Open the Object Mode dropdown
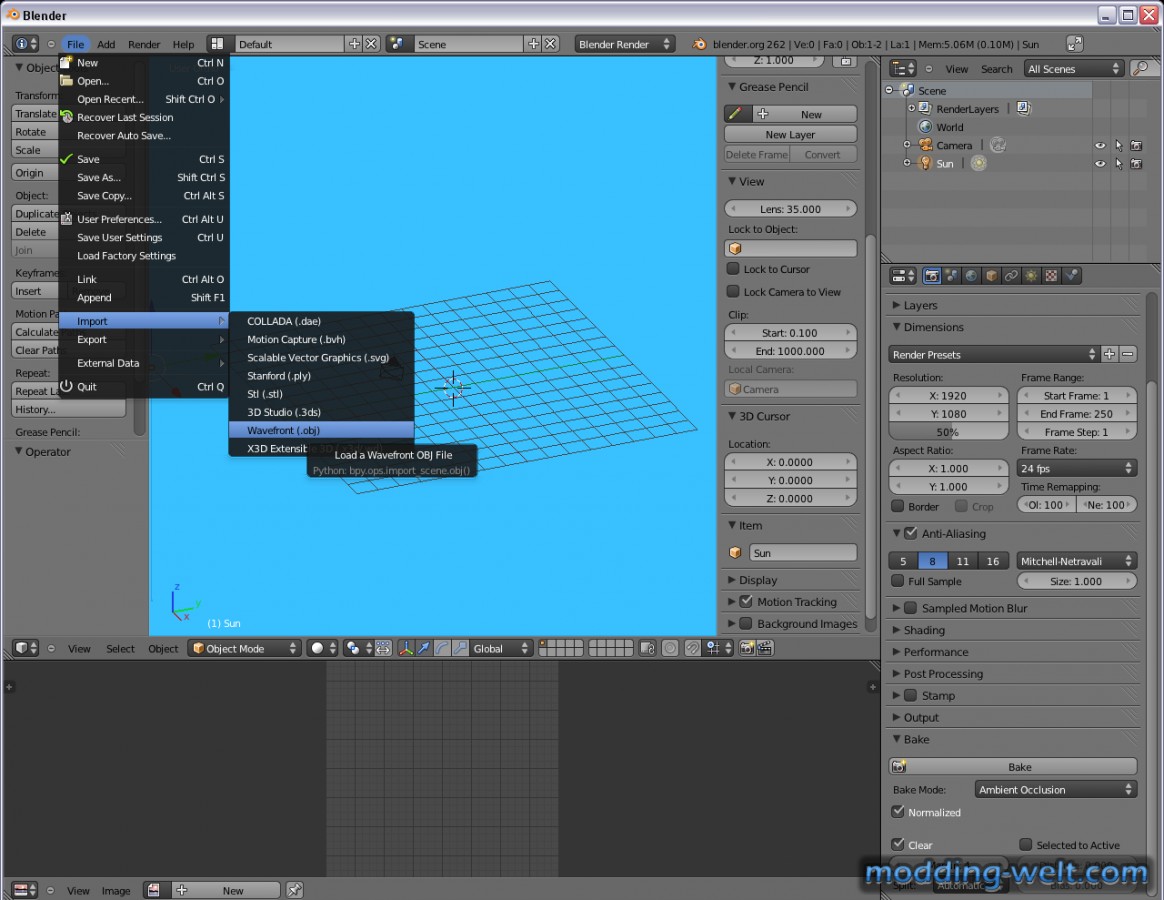Image resolution: width=1164 pixels, height=900 pixels. click(x=244, y=648)
